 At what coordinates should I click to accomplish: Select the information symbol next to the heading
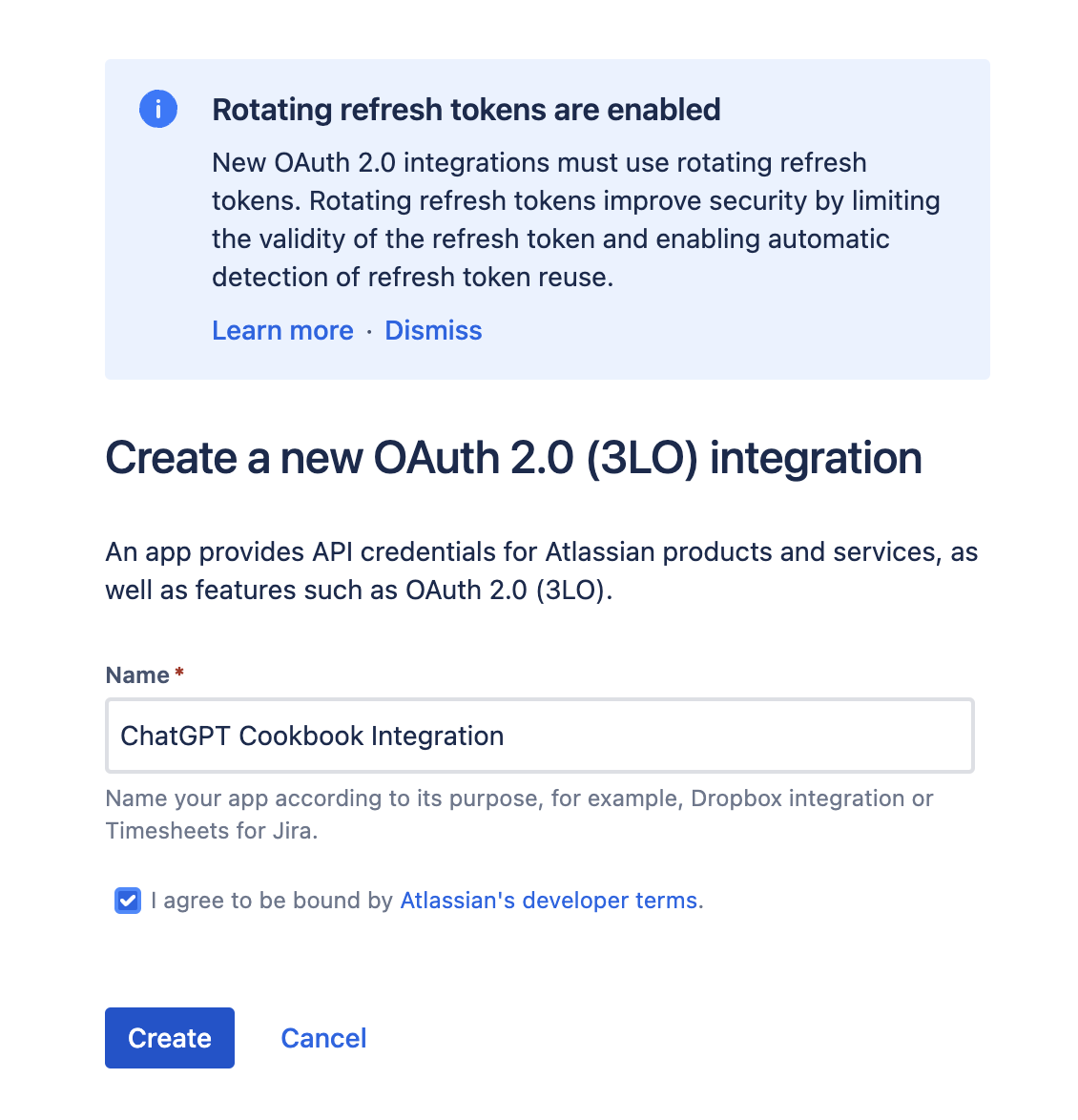tap(158, 109)
